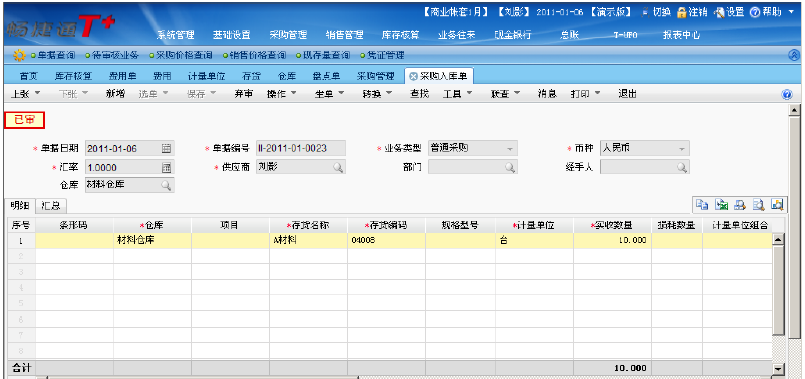This screenshot has height=379, width=805.
Task: Select the A材料 cell in row 1
Action: click(x=309, y=240)
